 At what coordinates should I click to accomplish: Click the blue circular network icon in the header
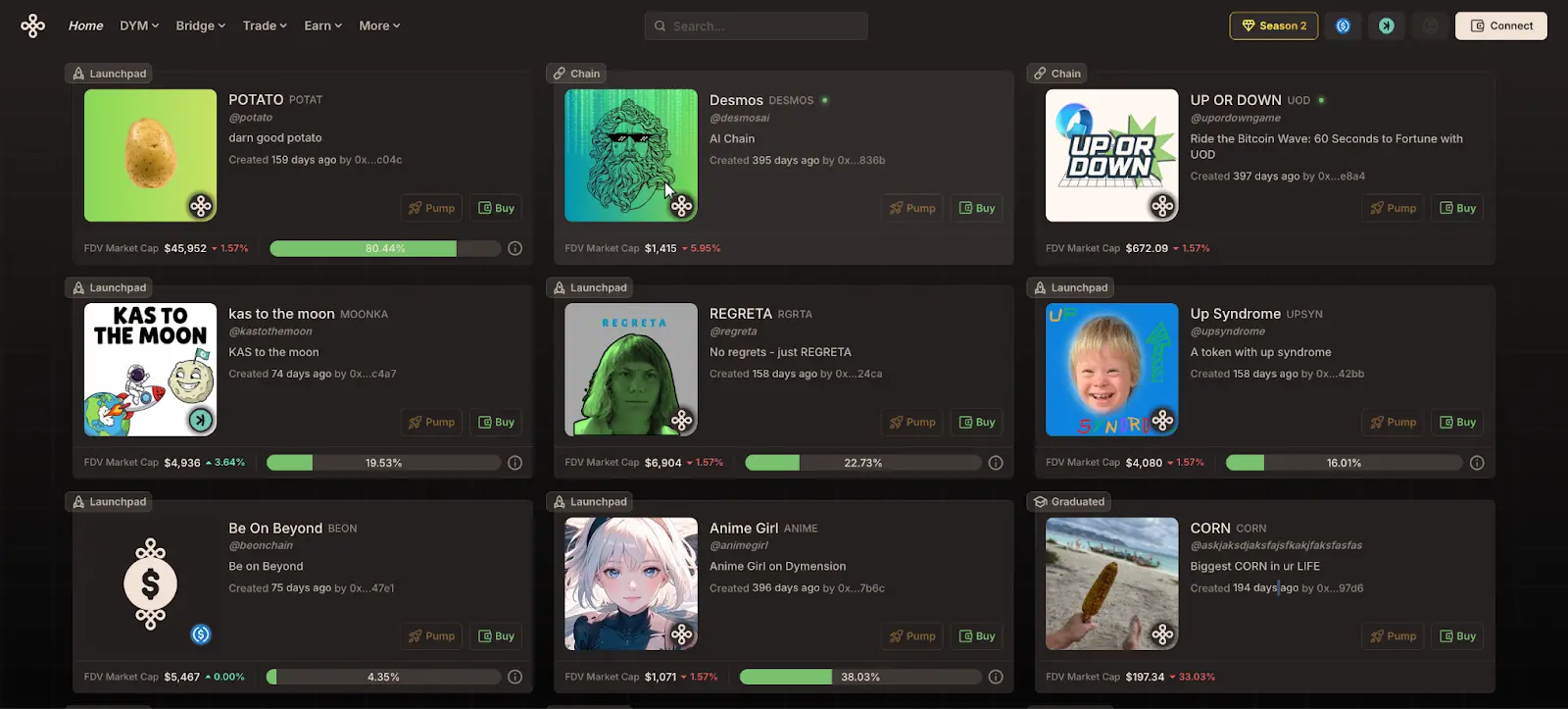(x=1343, y=25)
